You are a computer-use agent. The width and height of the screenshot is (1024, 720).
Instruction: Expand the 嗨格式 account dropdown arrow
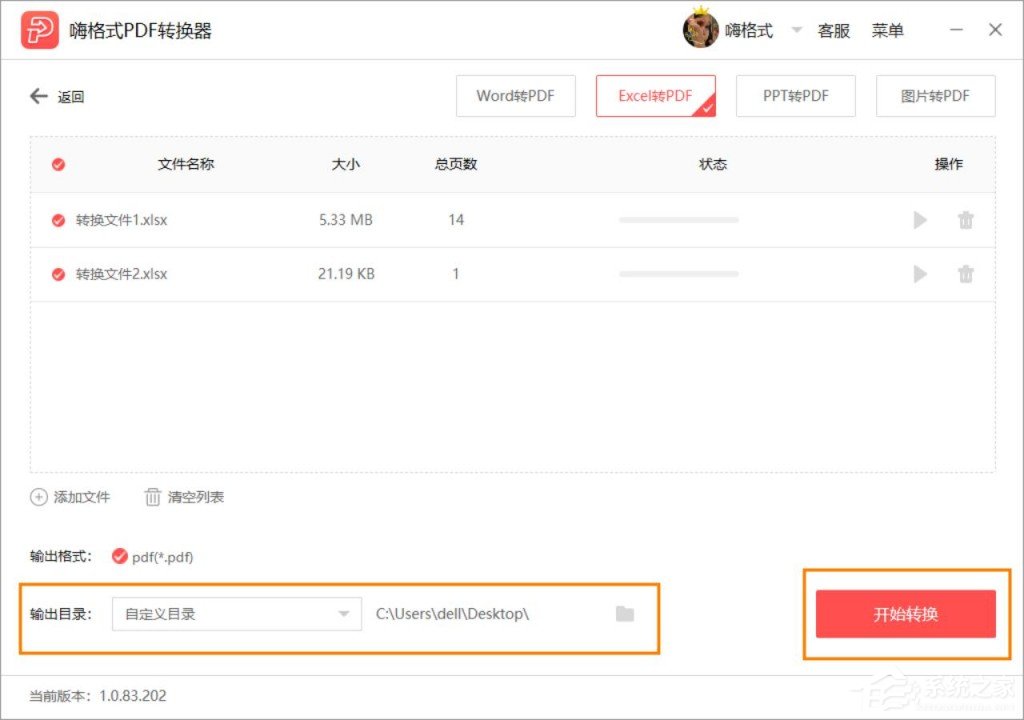point(795,30)
